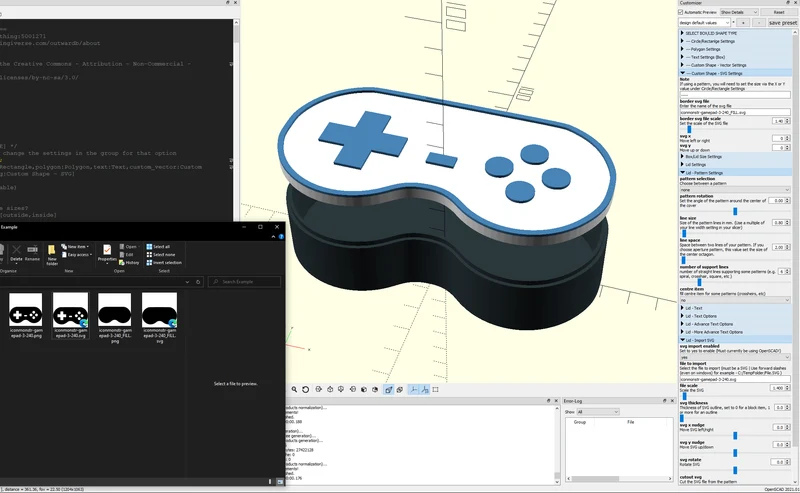Open the New item menu in Explorer
This screenshot has height=493, width=800.
75,246
